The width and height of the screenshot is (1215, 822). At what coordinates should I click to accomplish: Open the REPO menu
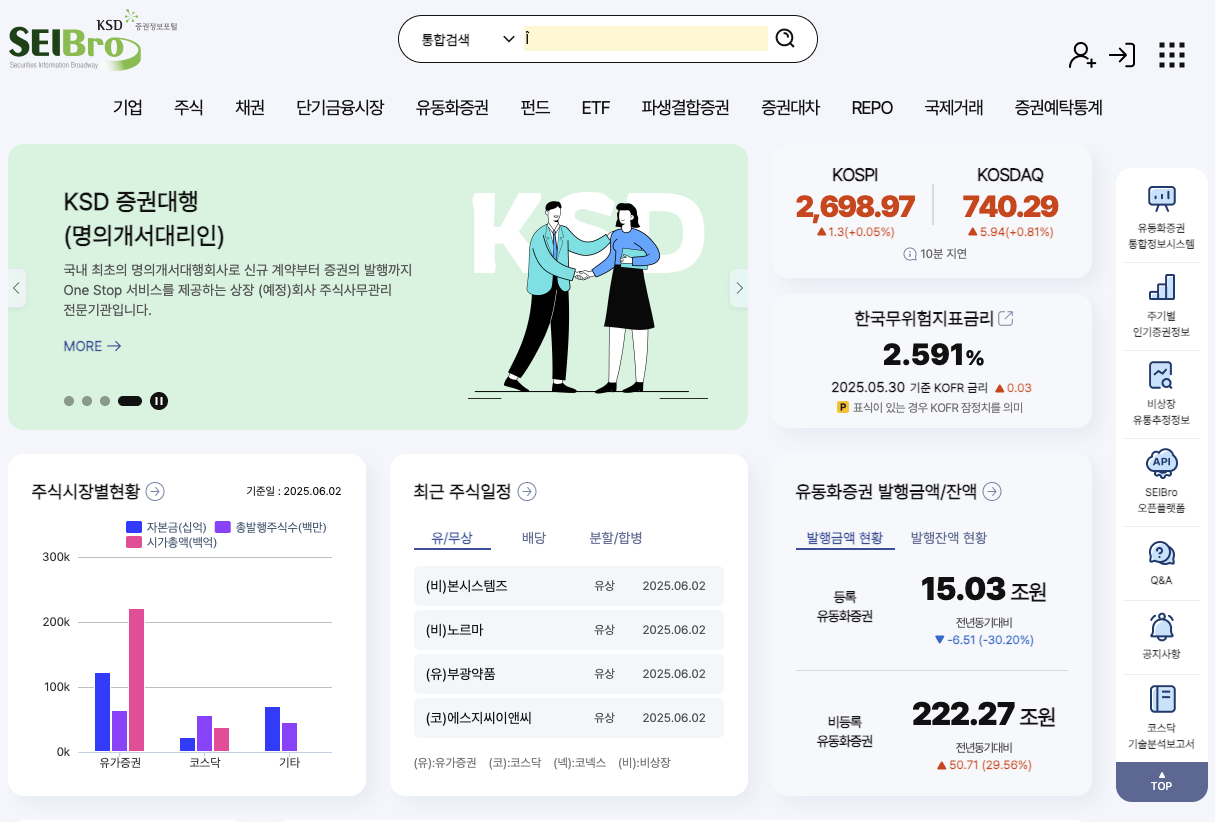872,107
